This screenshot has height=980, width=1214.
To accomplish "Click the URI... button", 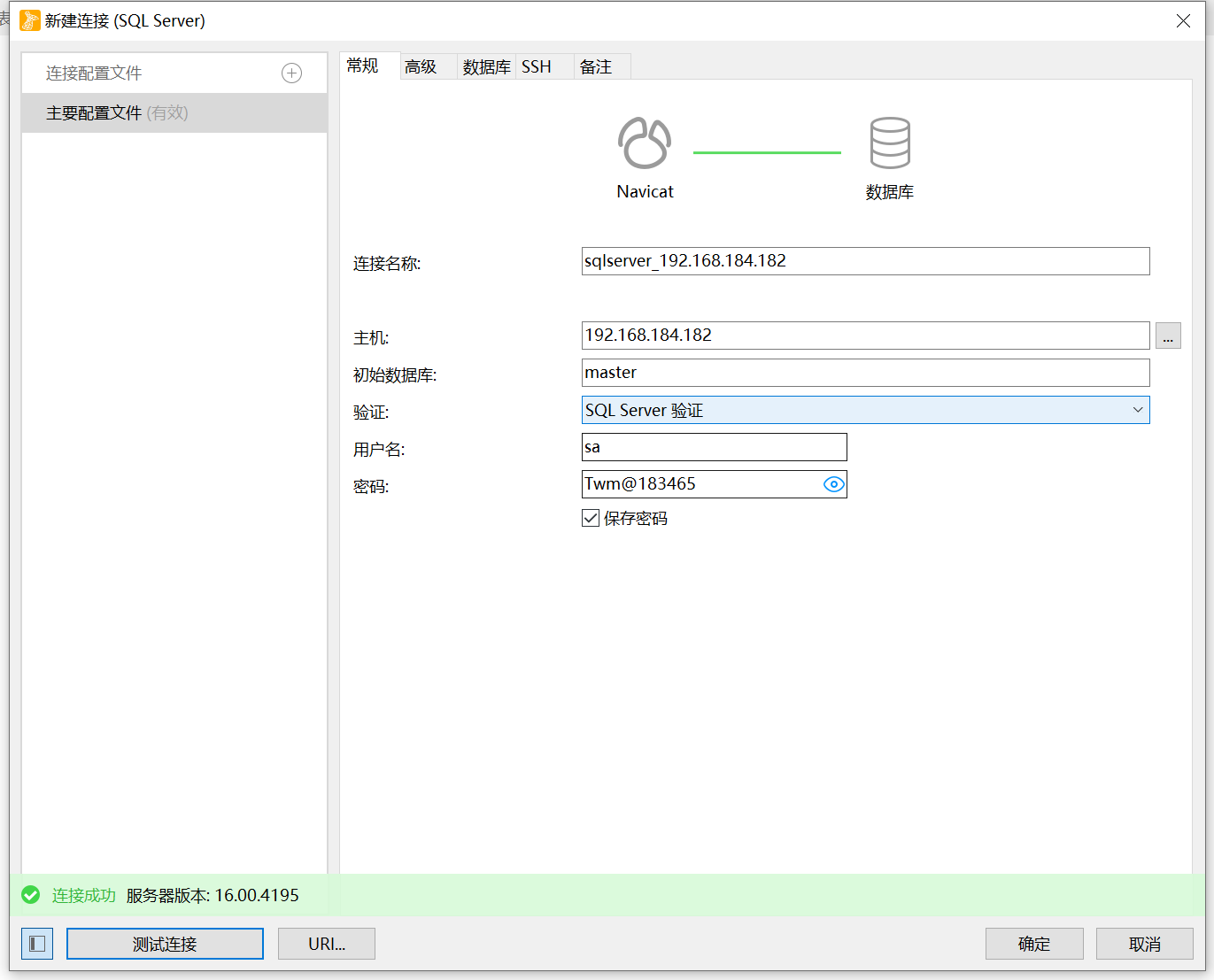I will point(326,943).
